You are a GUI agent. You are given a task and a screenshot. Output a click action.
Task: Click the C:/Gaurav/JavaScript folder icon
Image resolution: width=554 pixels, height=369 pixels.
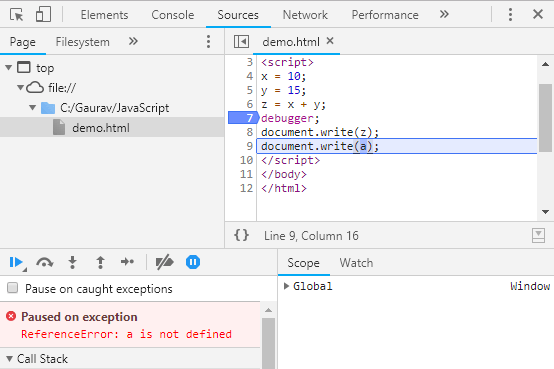48,108
